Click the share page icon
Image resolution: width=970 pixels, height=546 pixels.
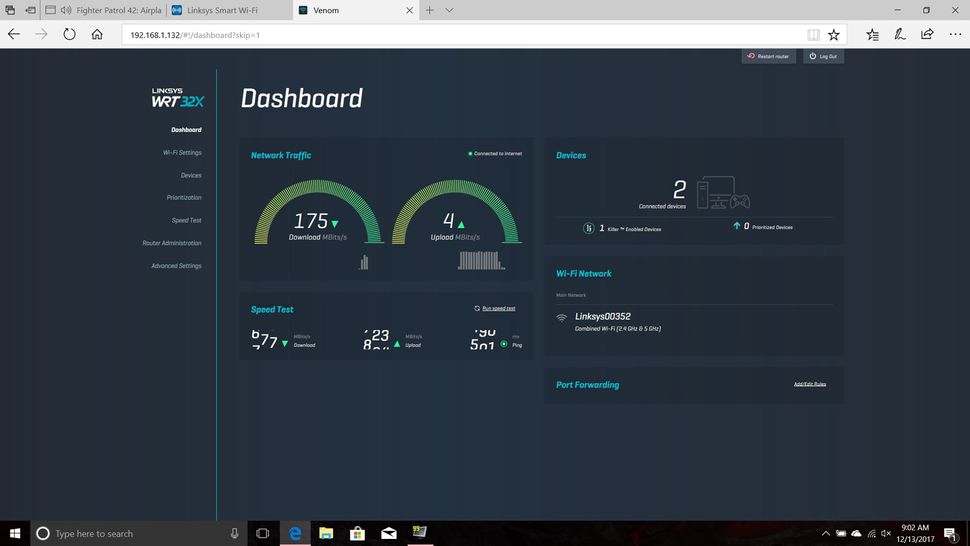tap(927, 35)
